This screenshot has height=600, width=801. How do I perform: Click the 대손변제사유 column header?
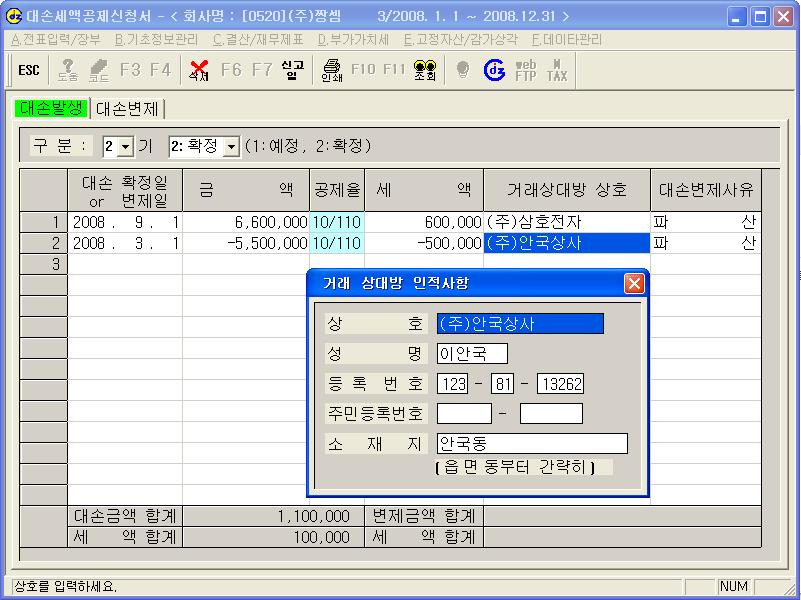705,190
